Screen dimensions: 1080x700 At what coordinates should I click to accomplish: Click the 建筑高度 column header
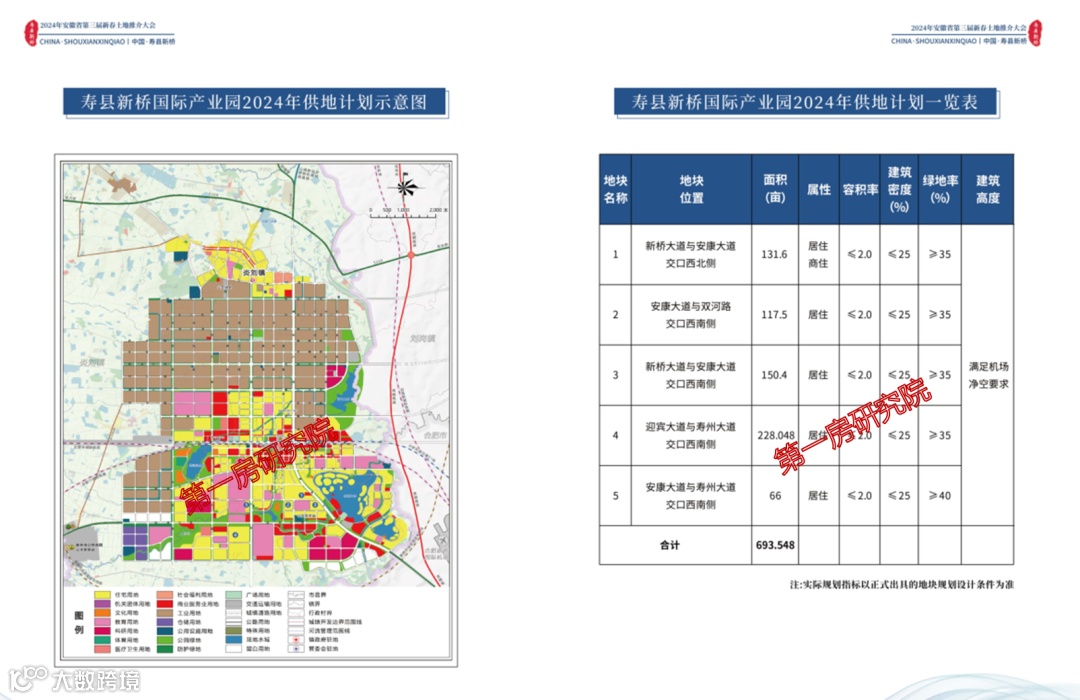click(x=988, y=189)
